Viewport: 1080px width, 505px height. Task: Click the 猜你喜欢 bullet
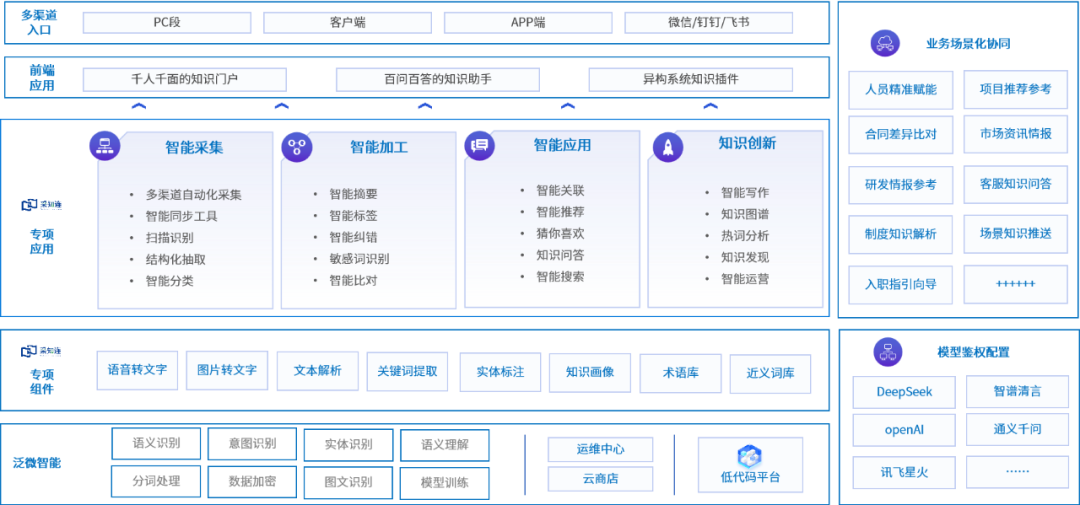560,234
